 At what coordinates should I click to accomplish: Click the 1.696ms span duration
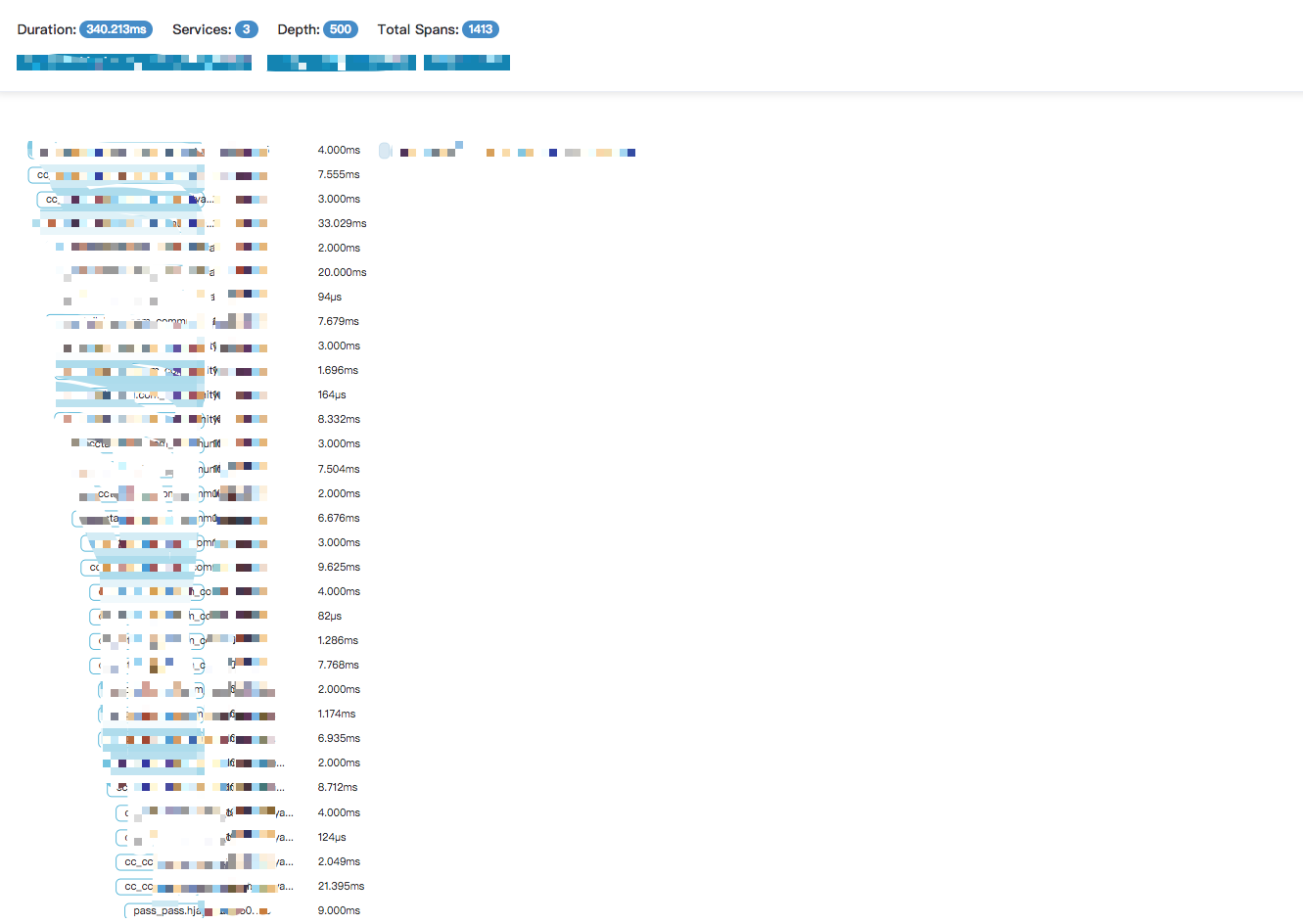338,370
